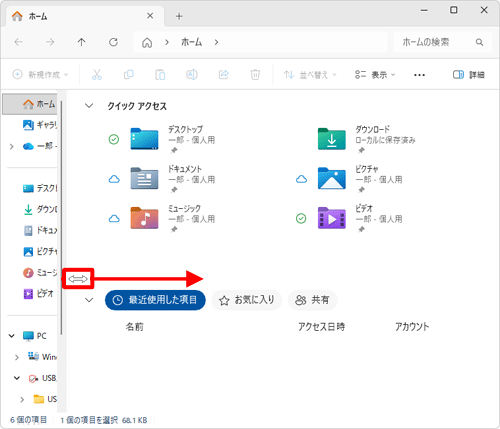Image resolution: width=500 pixels, height=429 pixels.
Task: Click the navigation pane vertical scrollbar
Action: 62,218
